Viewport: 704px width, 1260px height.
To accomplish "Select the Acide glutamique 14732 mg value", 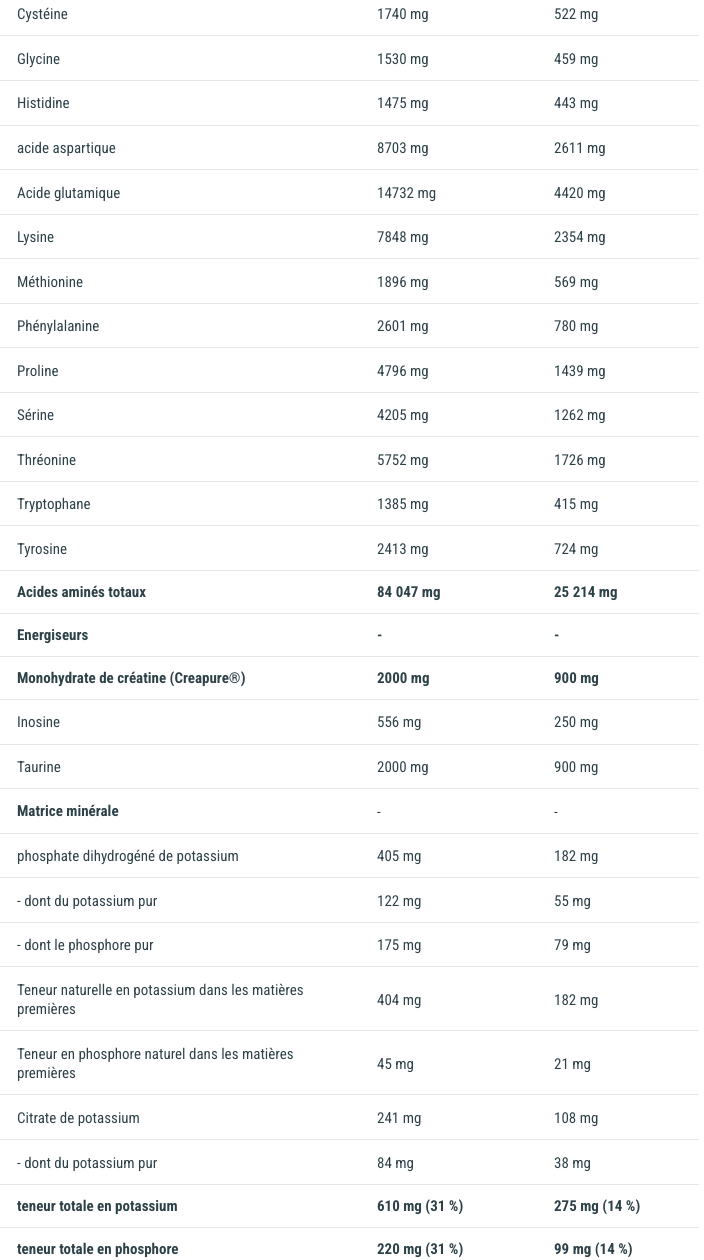I will pos(406,193).
